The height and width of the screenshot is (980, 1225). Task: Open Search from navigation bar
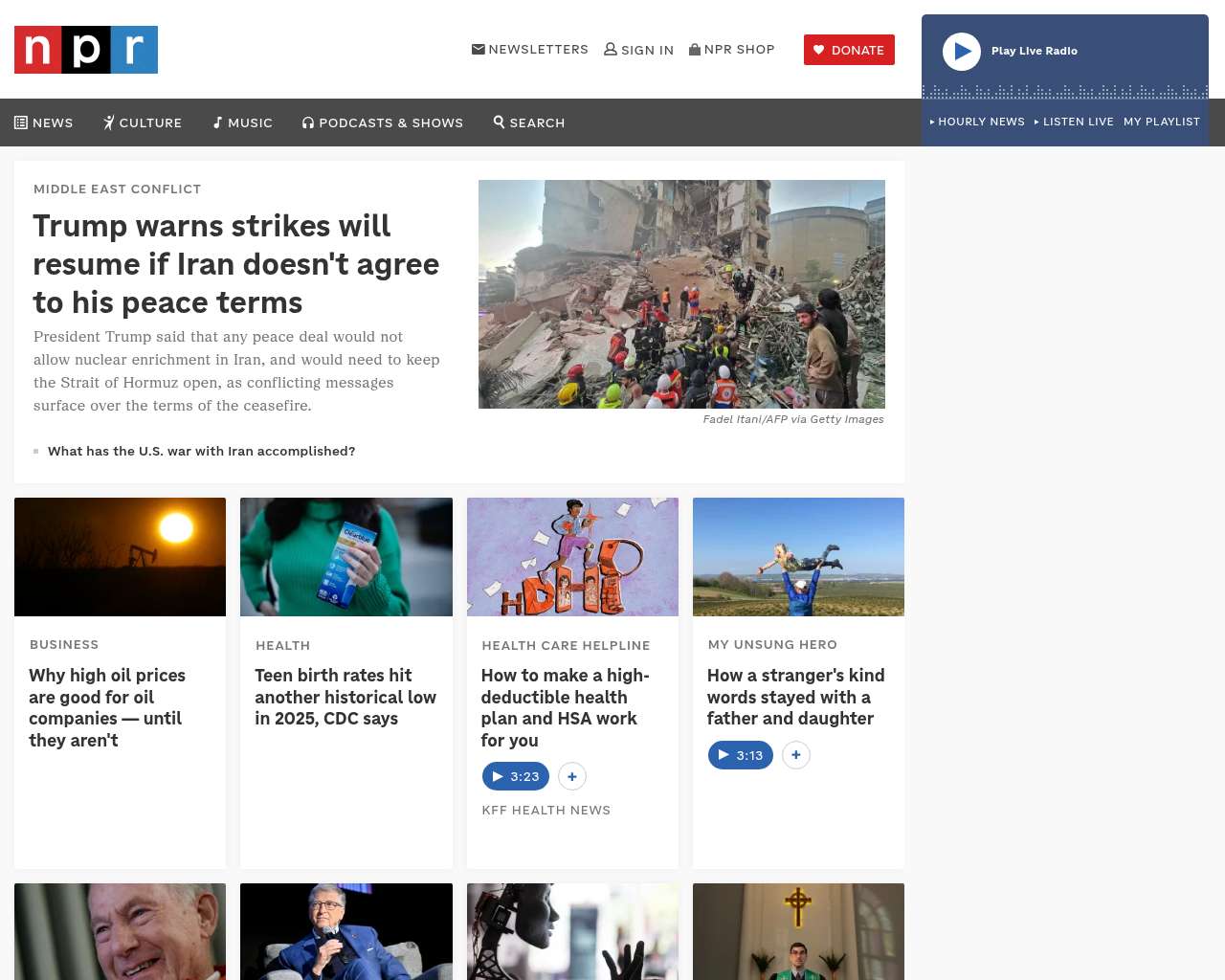(x=529, y=122)
